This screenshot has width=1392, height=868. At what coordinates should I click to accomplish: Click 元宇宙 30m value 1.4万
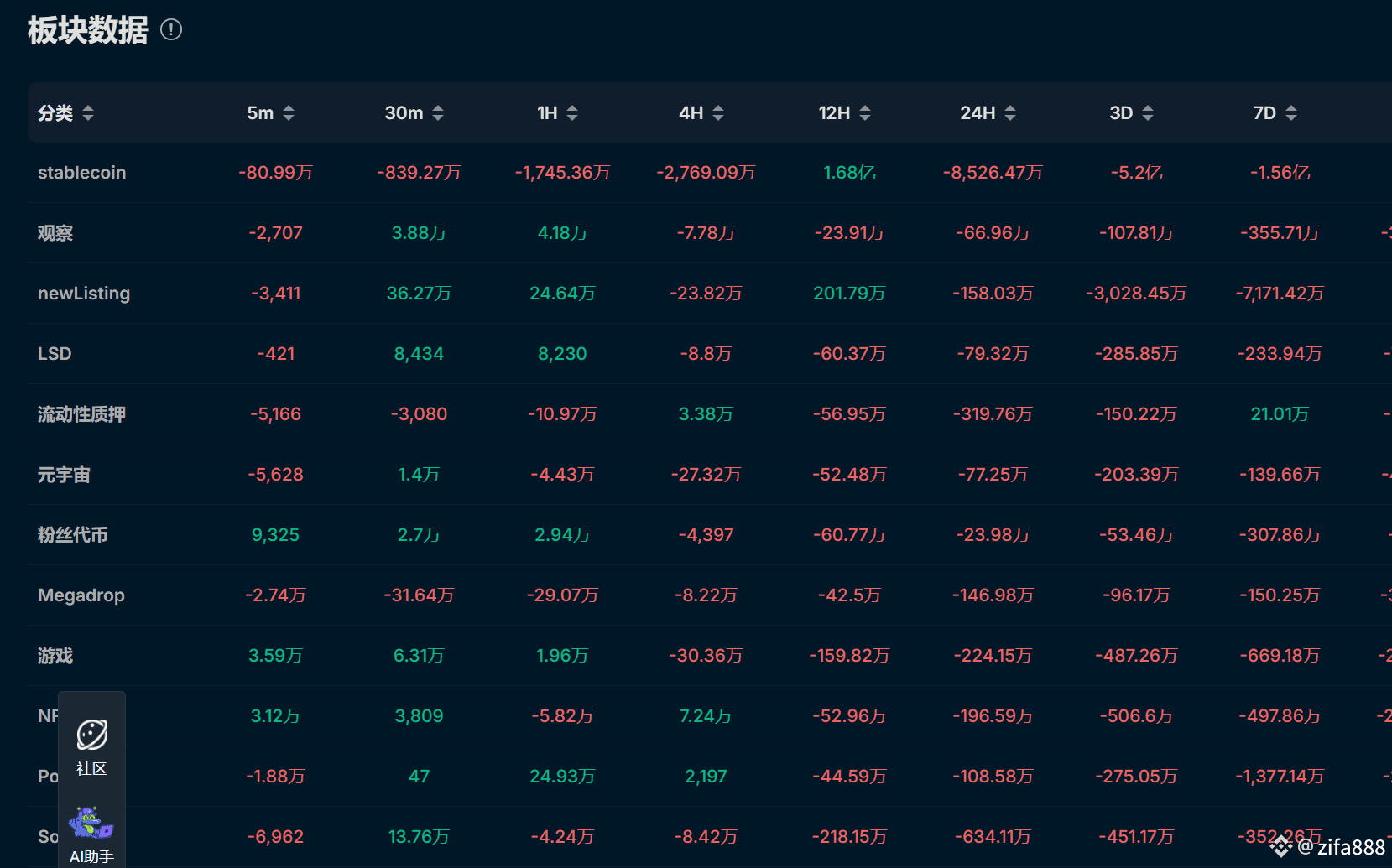point(419,475)
